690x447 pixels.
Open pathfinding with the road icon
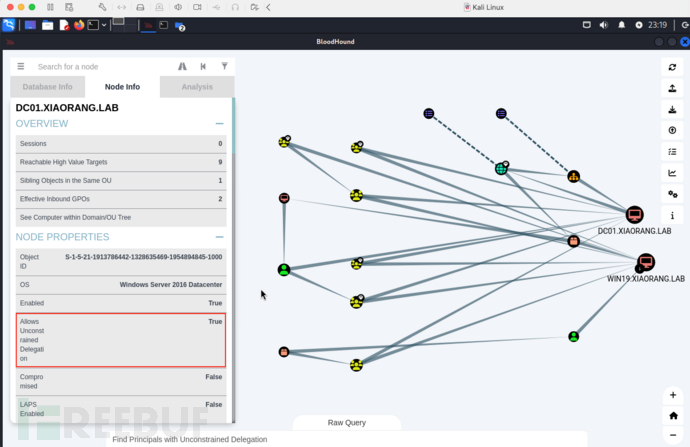pos(182,66)
